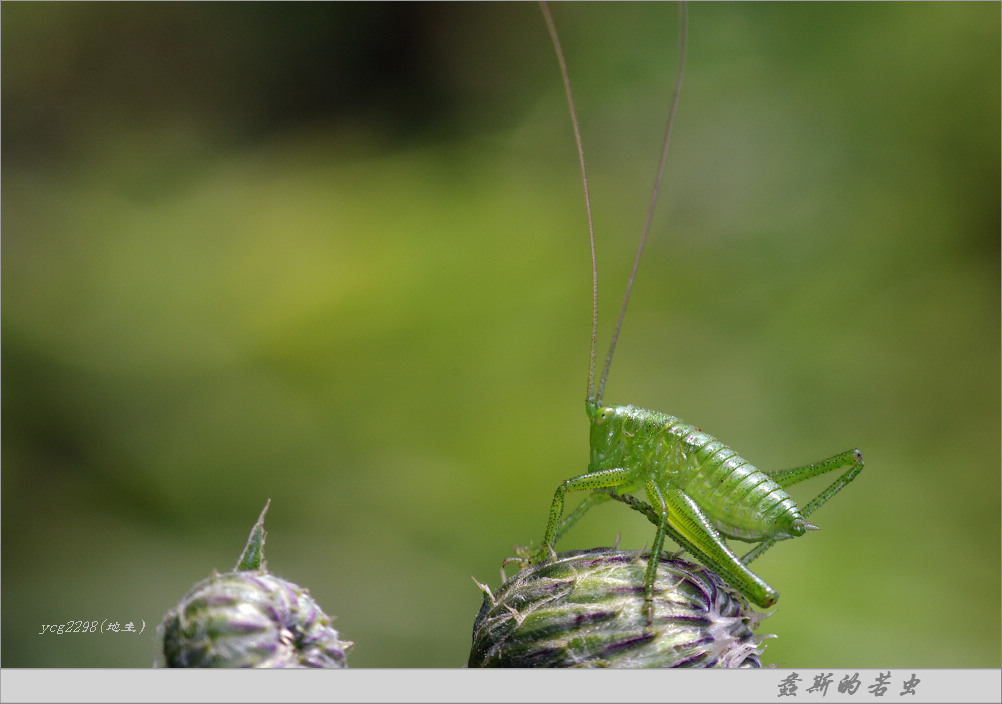Click the Chinese caption in the gray bar
The image size is (1002, 704).
click(848, 685)
